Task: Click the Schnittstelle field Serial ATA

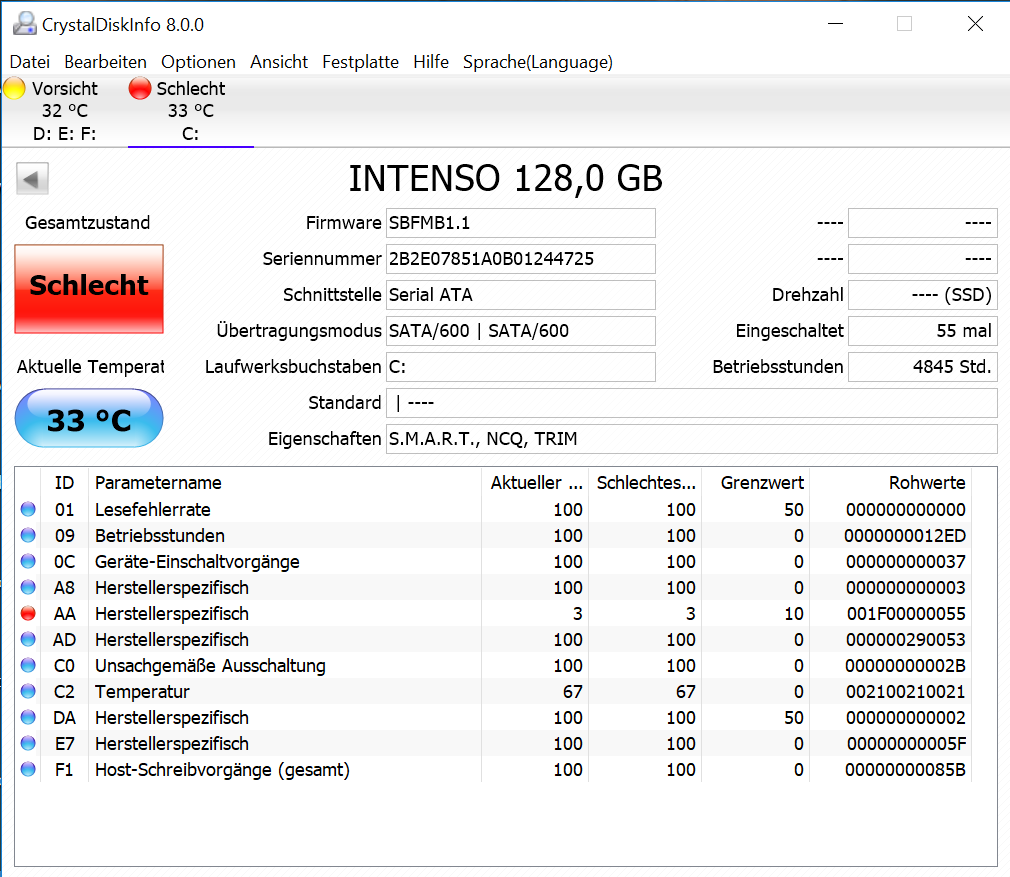Action: 520,295
